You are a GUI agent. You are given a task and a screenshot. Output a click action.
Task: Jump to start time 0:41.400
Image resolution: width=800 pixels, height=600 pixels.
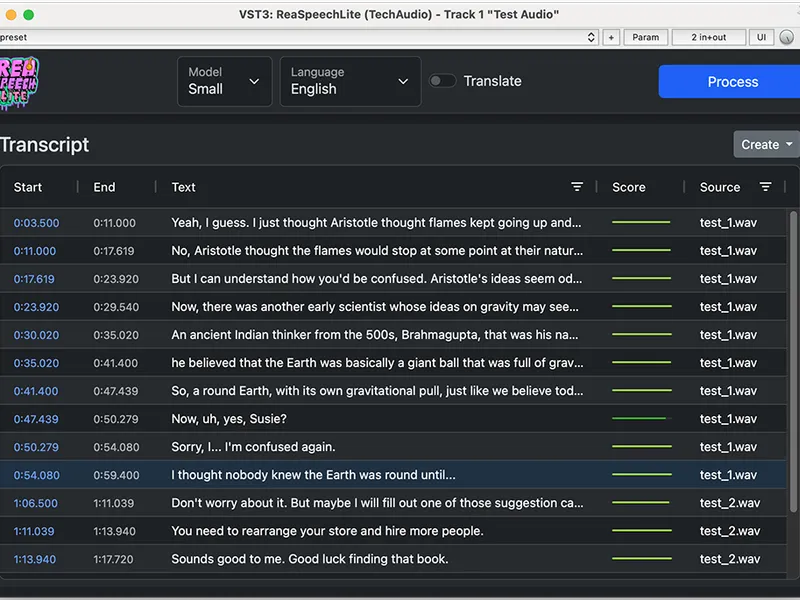click(36, 391)
